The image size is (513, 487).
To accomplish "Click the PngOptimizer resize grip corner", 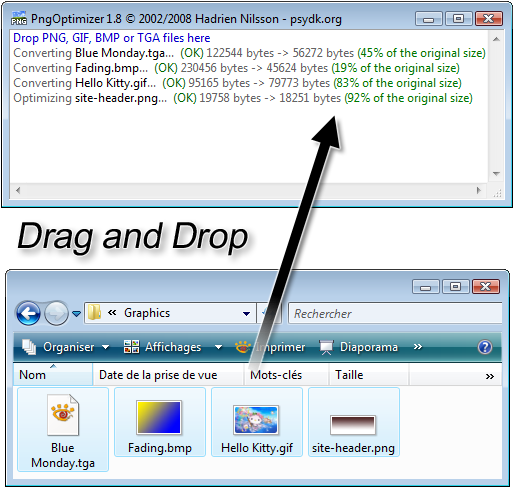I will tap(497, 192).
